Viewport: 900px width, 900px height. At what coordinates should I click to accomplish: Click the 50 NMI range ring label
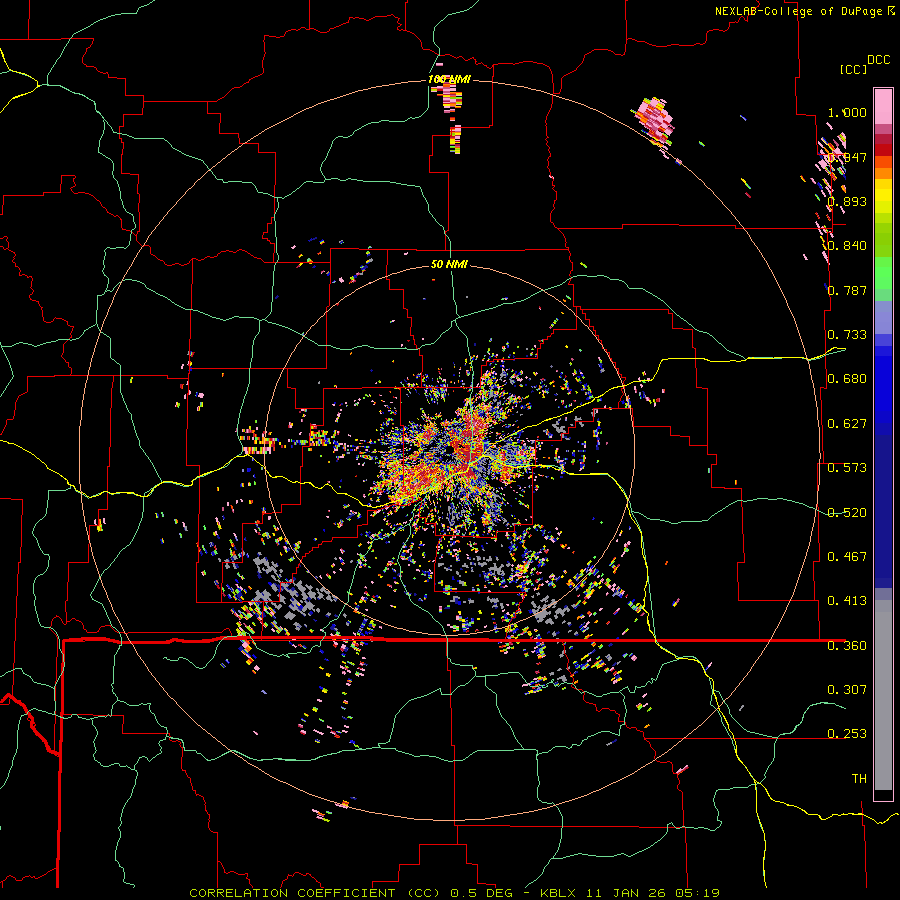coord(449,265)
